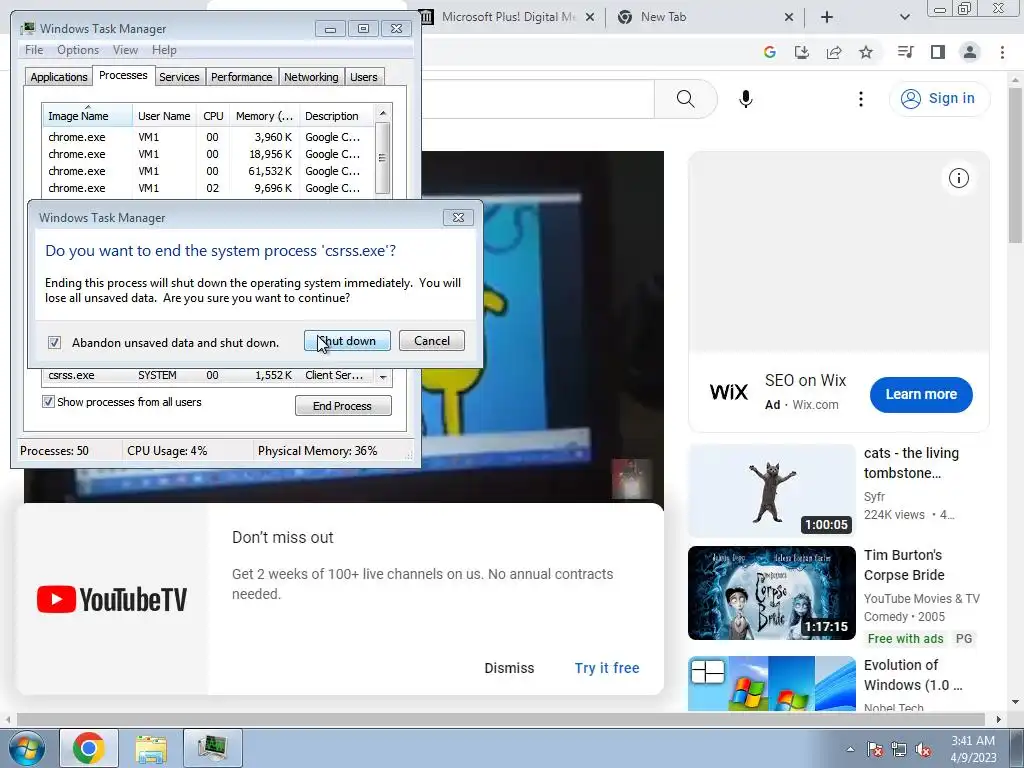
Task: Select the csrss.exe process row
Action: click(x=208, y=376)
